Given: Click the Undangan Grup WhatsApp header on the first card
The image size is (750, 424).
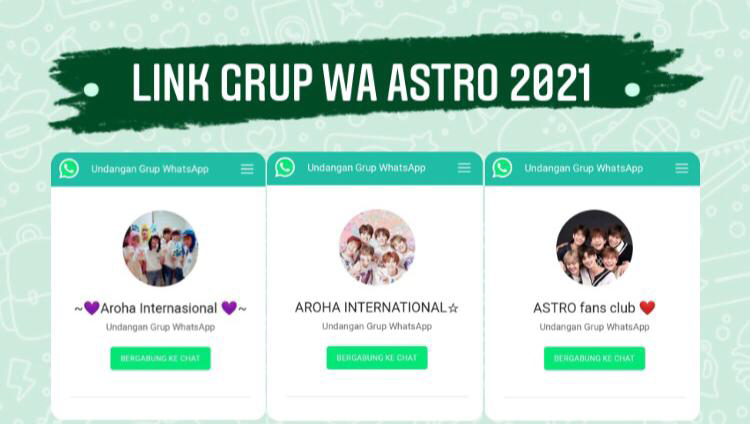Looking at the screenshot, I should click(x=150, y=169).
